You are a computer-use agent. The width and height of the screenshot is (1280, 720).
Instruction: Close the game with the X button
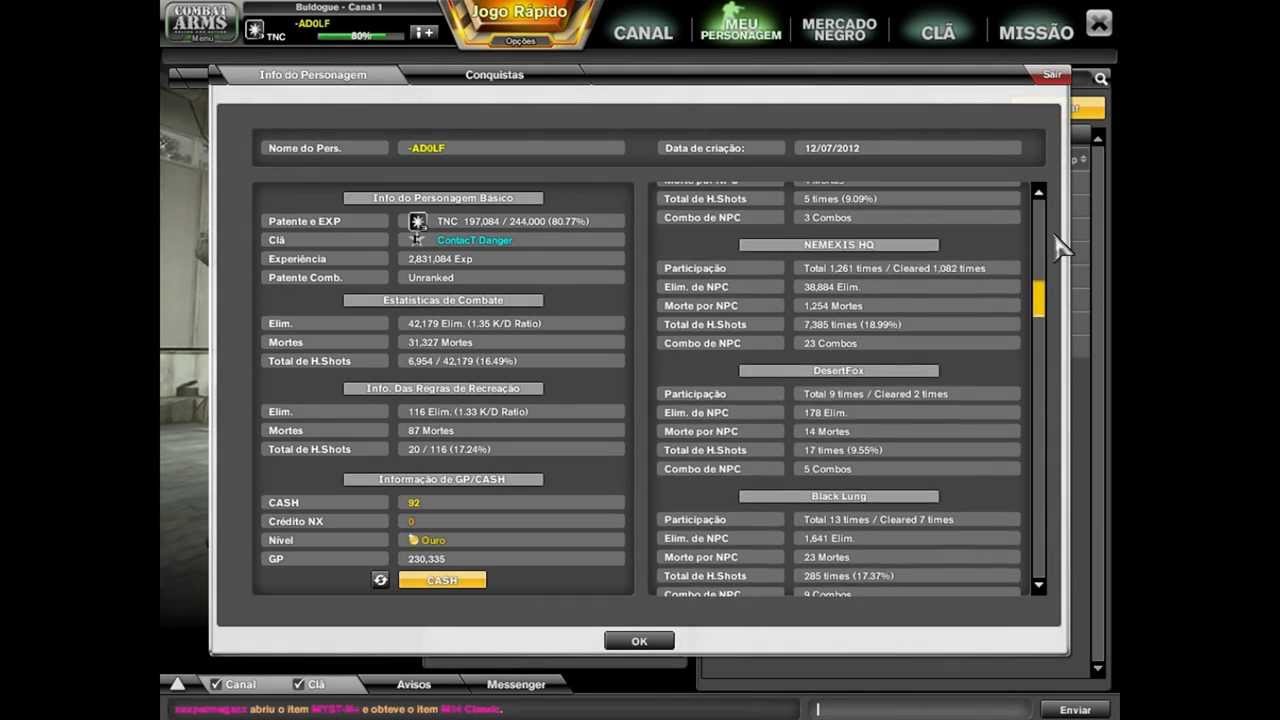click(1099, 22)
